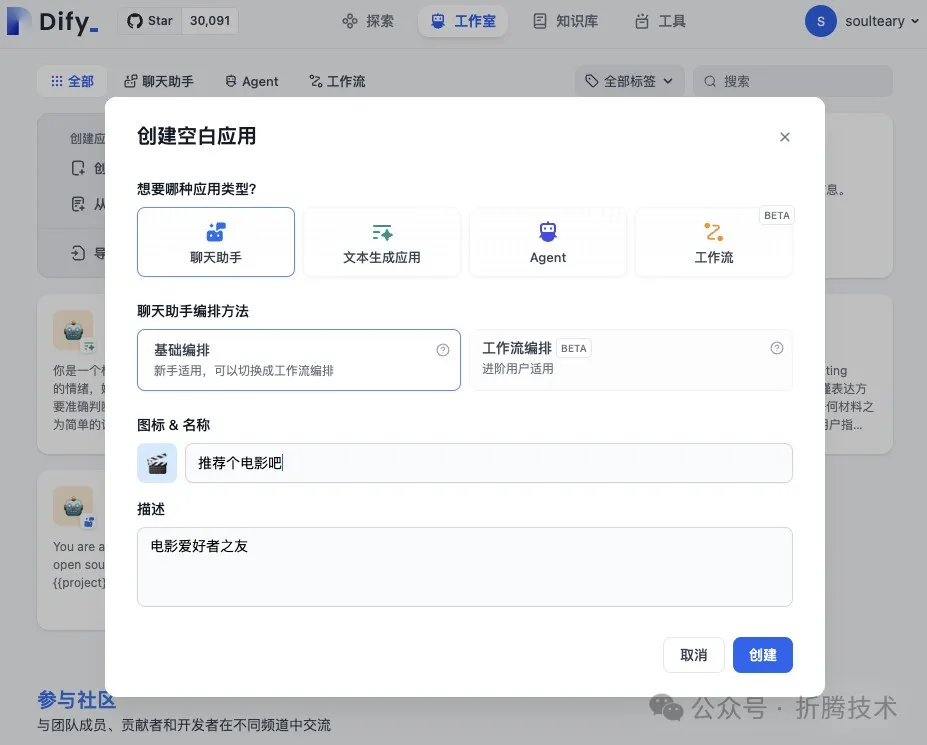Click the 取消 button

coord(693,655)
